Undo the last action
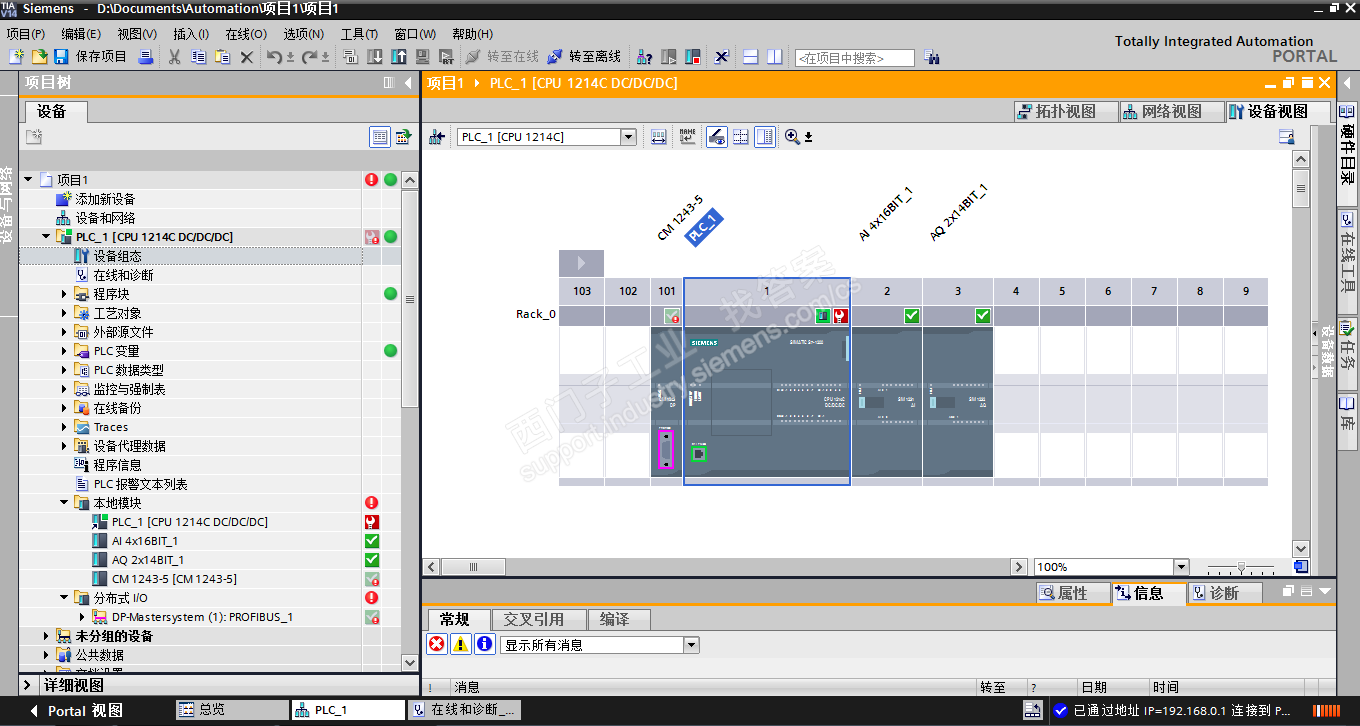The height and width of the screenshot is (726, 1360). tap(274, 57)
